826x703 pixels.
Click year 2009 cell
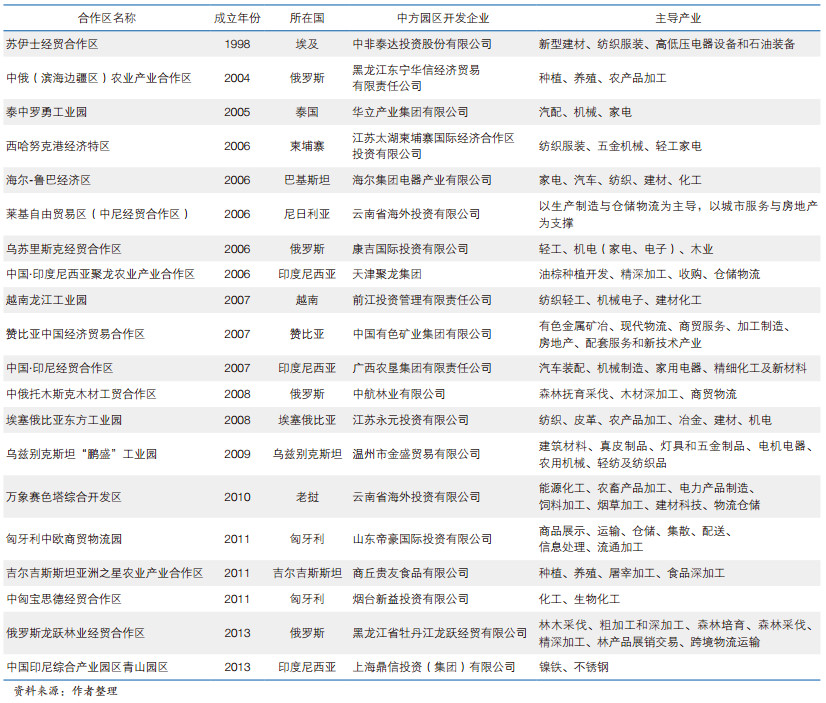tap(237, 454)
